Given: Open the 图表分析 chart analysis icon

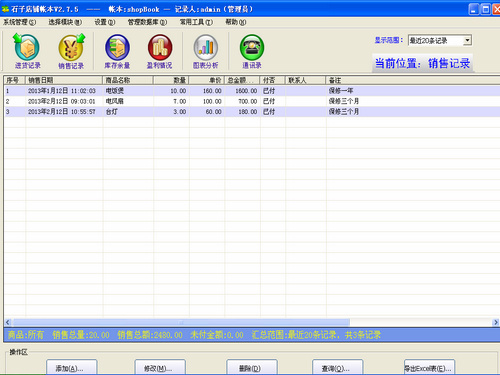Looking at the screenshot, I should [x=206, y=51].
